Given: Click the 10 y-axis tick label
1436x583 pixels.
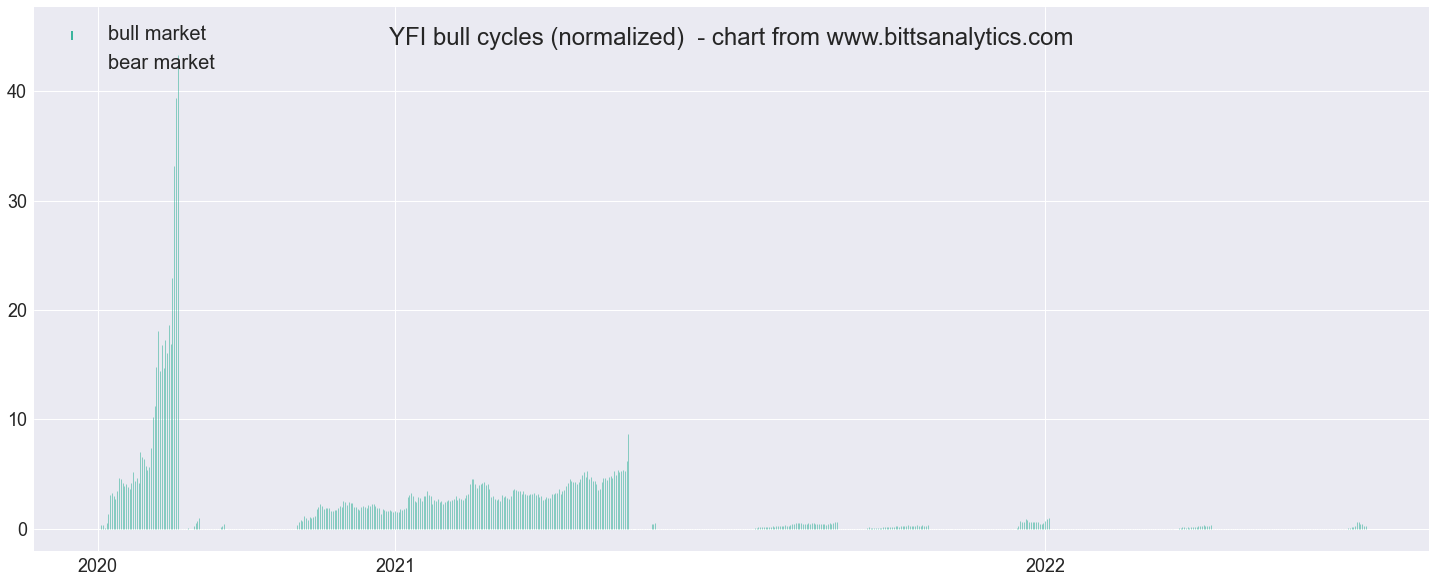Looking at the screenshot, I should [x=17, y=420].
